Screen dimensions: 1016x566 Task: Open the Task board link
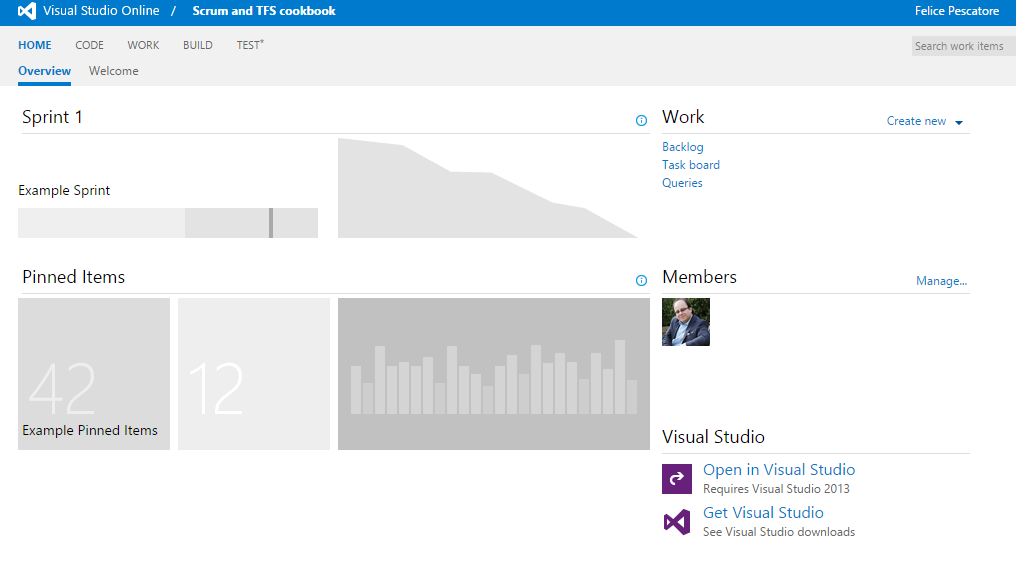point(691,165)
